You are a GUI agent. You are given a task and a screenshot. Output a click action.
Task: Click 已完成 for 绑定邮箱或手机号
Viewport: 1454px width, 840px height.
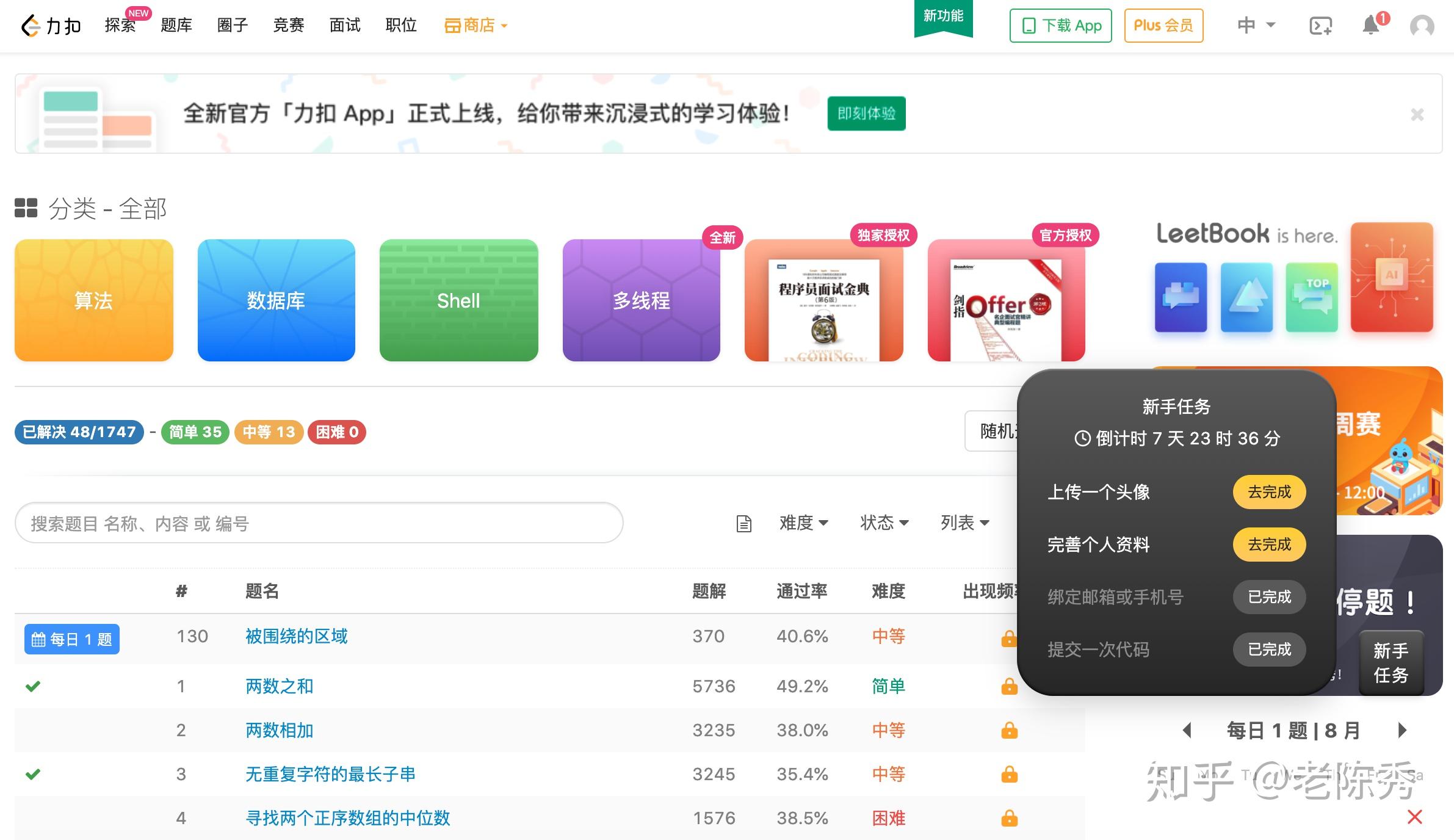[1269, 597]
